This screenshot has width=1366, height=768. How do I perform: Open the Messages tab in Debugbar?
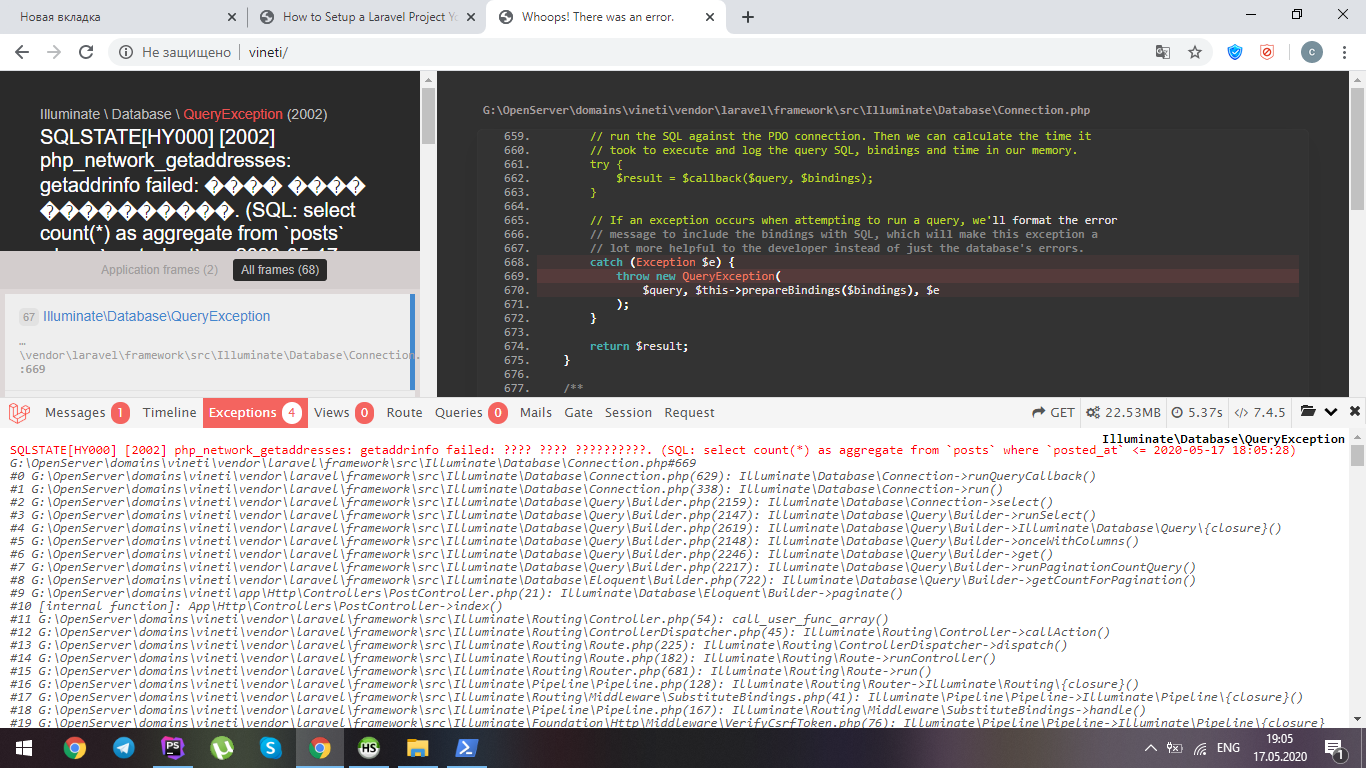point(87,412)
